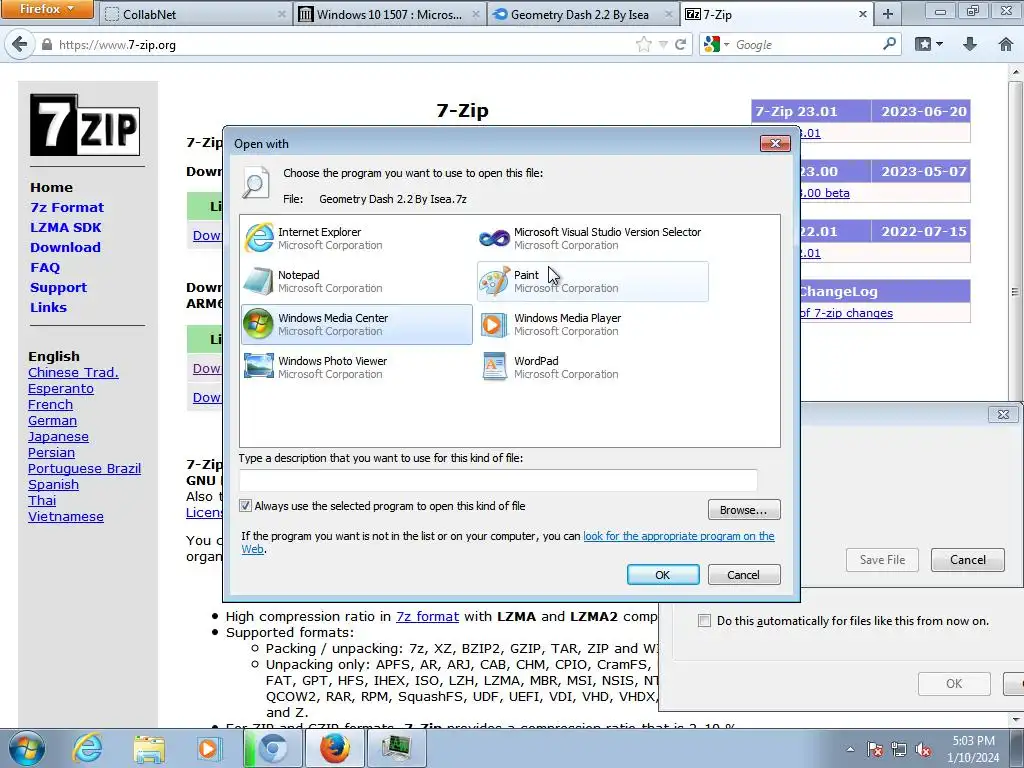
Task: Click look for appropriate program on Web link
Action: tap(679, 536)
